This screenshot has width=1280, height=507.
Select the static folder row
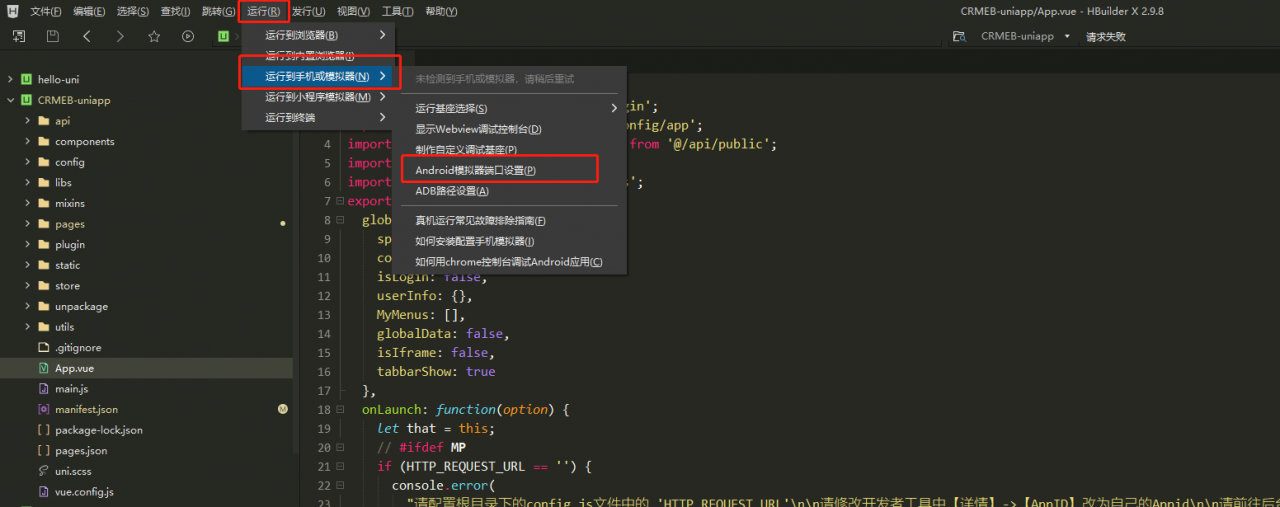coord(146,265)
